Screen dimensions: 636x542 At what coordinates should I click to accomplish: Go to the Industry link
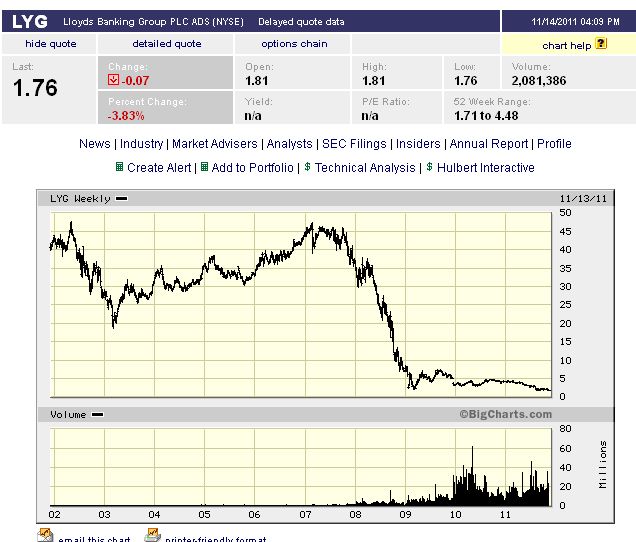click(141, 144)
